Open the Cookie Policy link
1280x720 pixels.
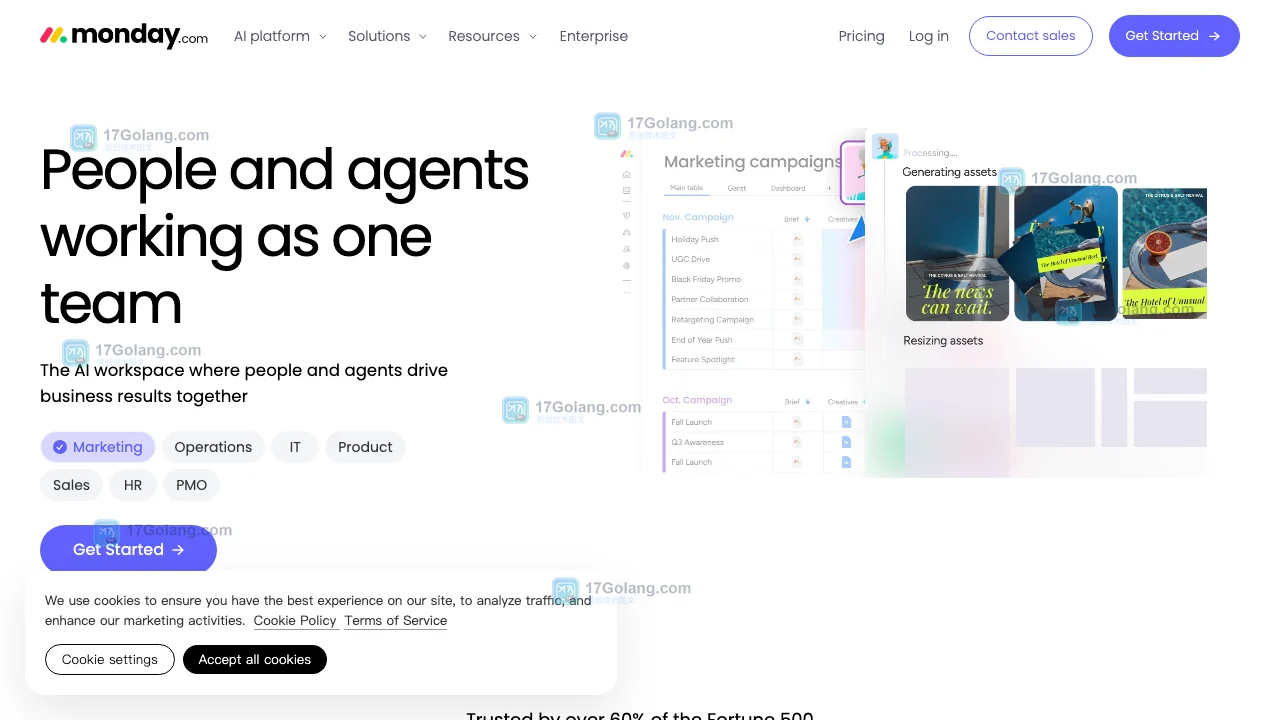coord(295,621)
